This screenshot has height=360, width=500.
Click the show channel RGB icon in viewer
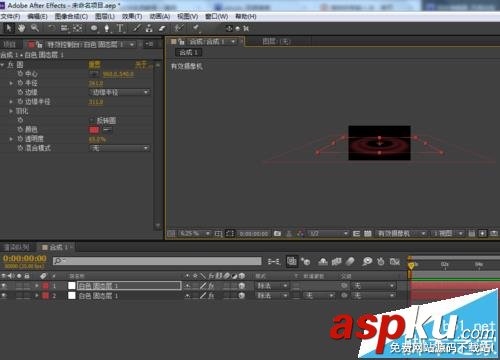(x=300, y=234)
